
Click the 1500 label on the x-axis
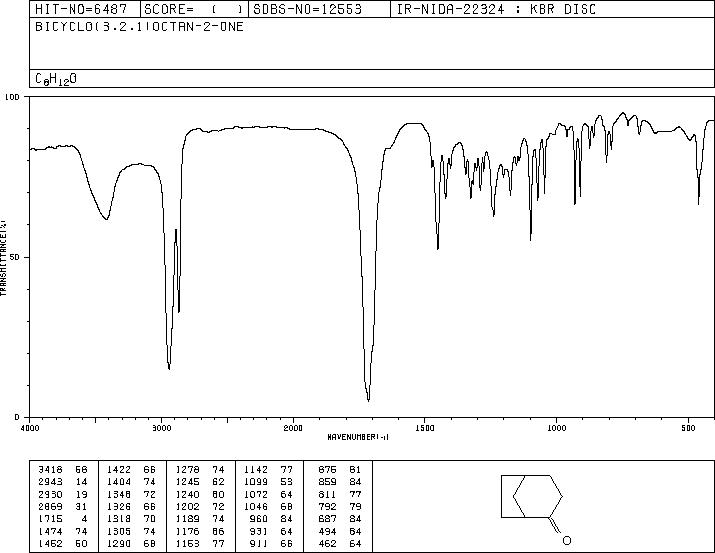[425, 428]
